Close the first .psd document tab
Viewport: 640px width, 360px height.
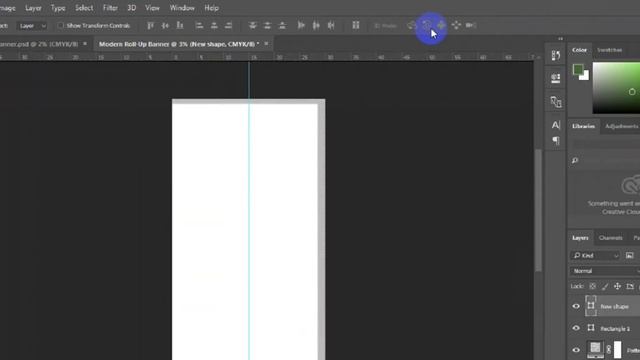coord(85,43)
